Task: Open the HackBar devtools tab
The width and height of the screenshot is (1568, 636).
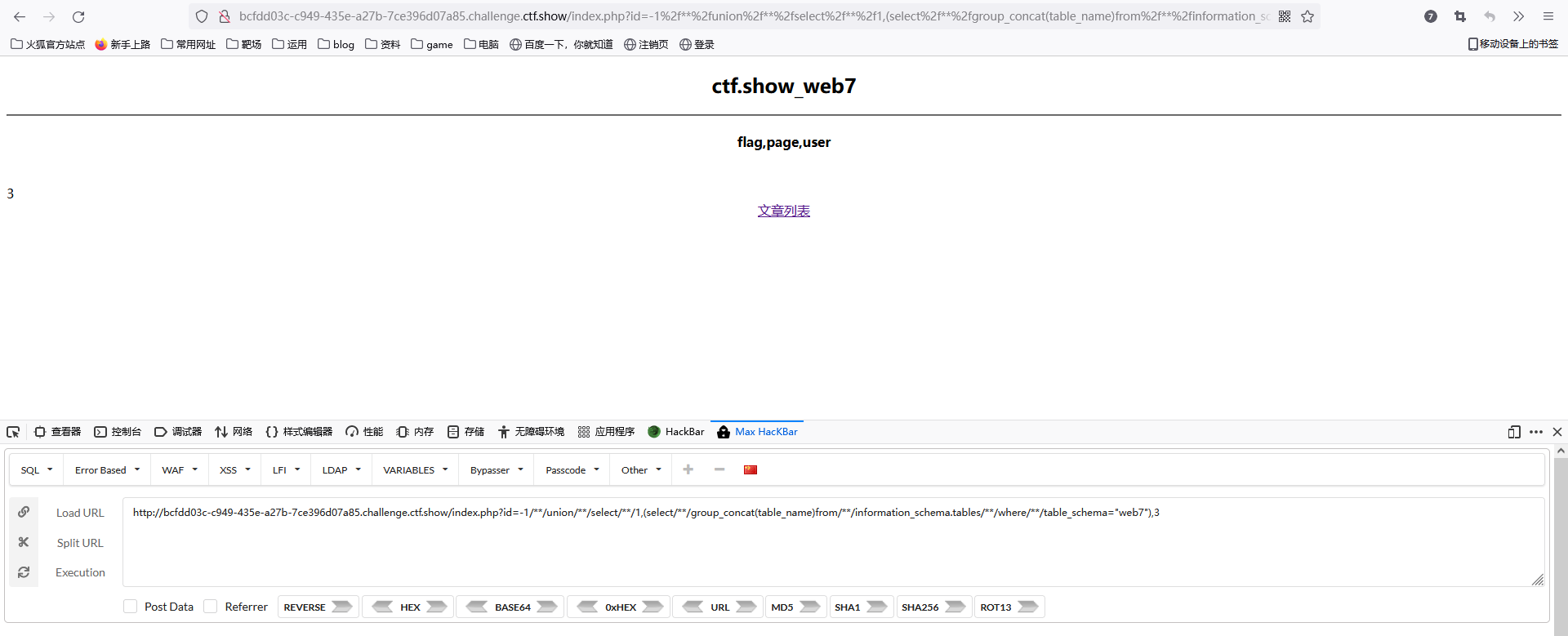Action: [676, 432]
